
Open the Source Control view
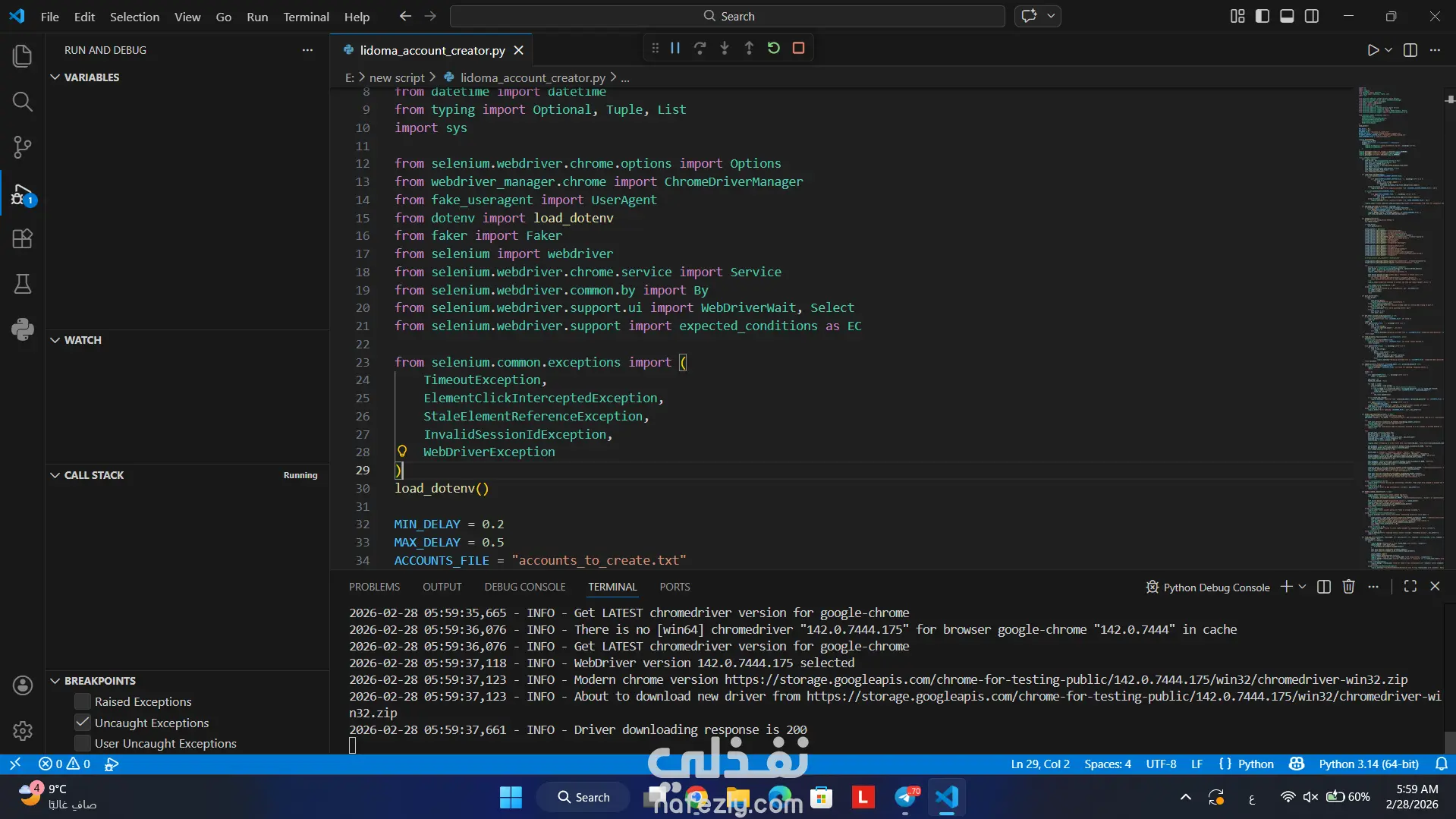click(x=23, y=147)
